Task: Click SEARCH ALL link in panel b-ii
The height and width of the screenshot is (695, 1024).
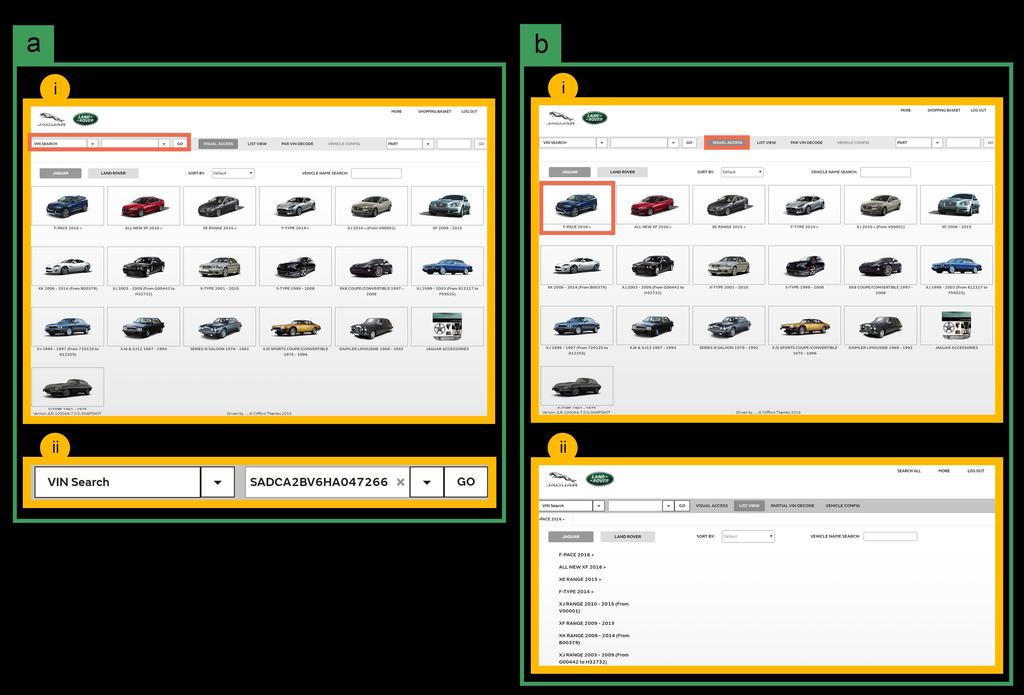Action: 908,471
